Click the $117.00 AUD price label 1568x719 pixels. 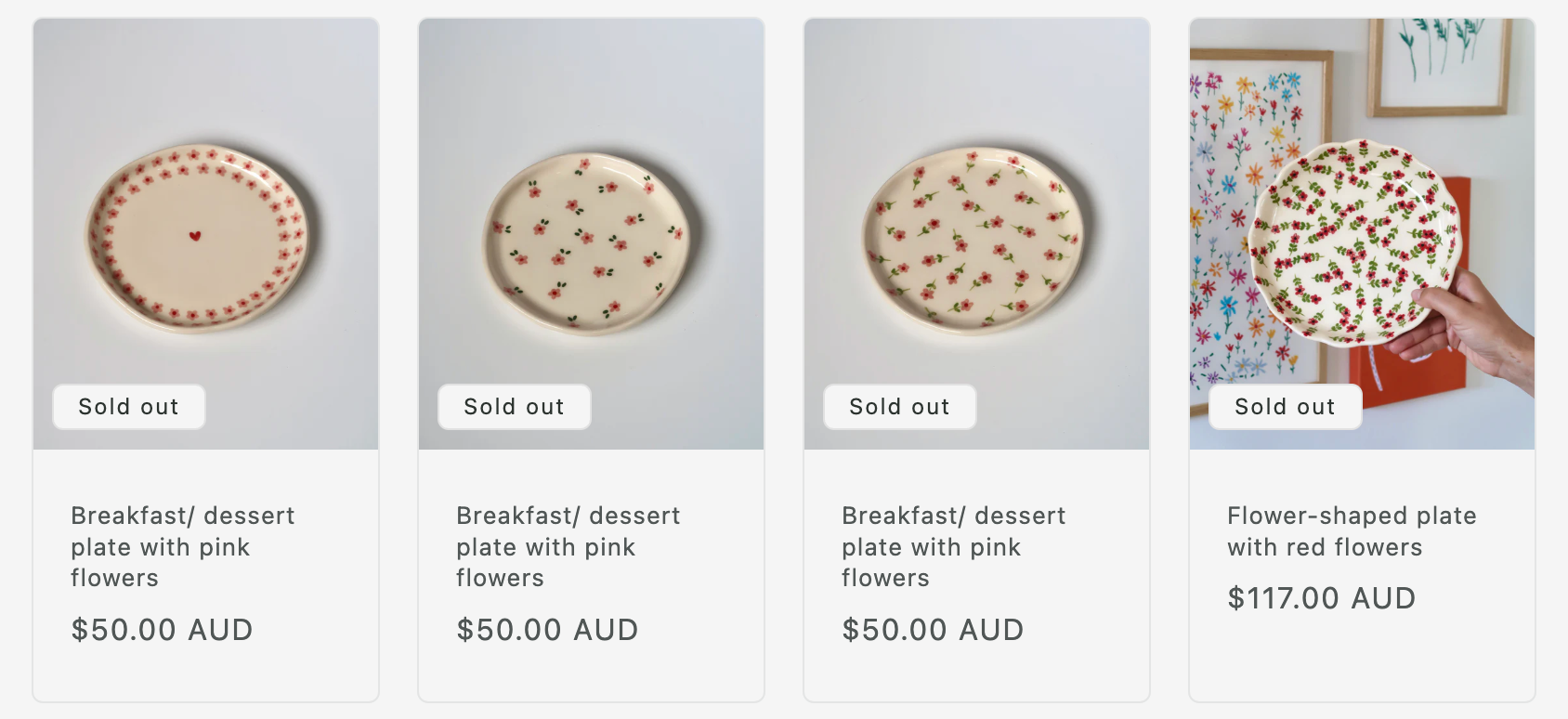[1321, 598]
